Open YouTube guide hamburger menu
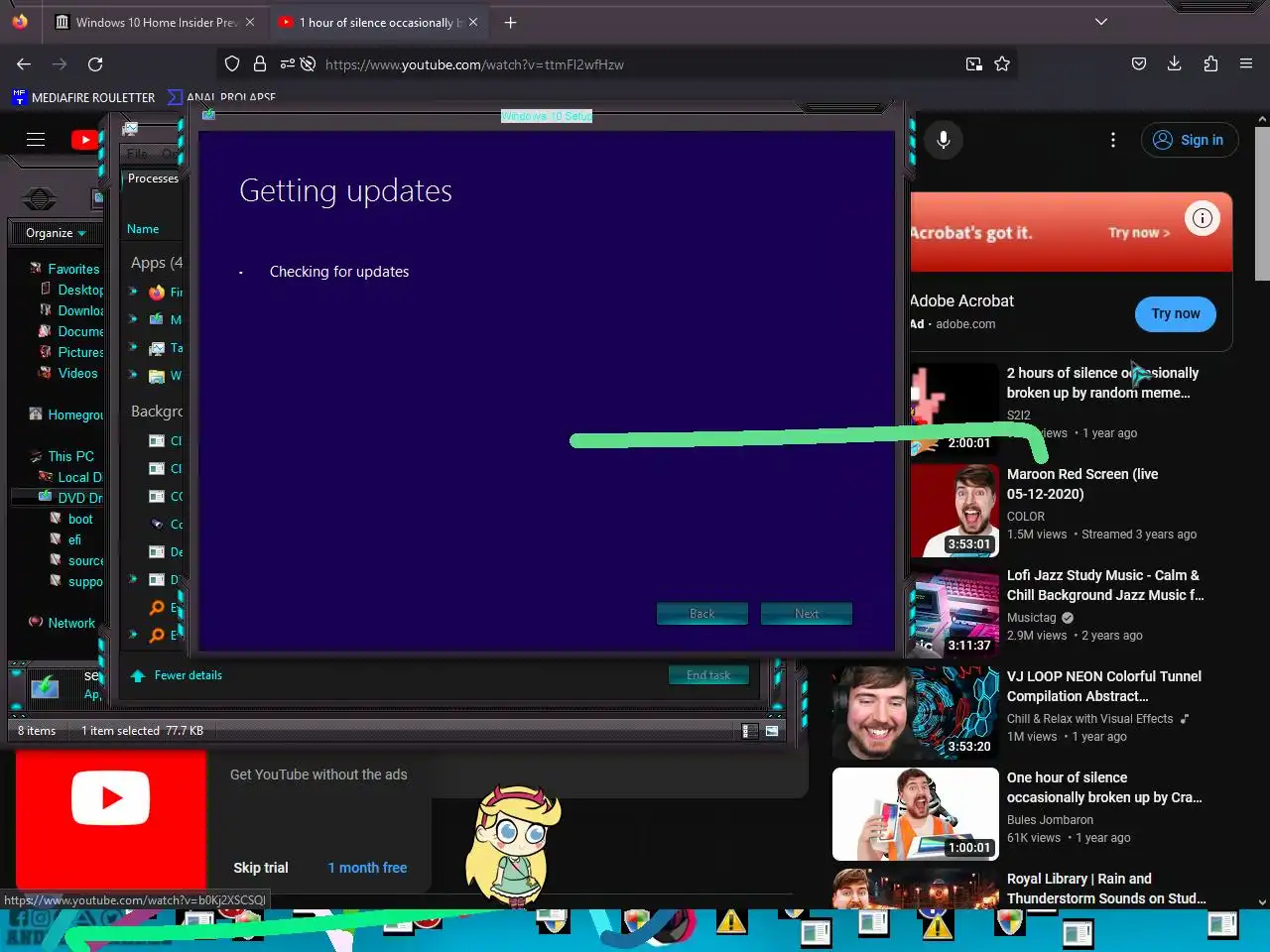Screen dimensions: 1270x952 tap(36, 140)
